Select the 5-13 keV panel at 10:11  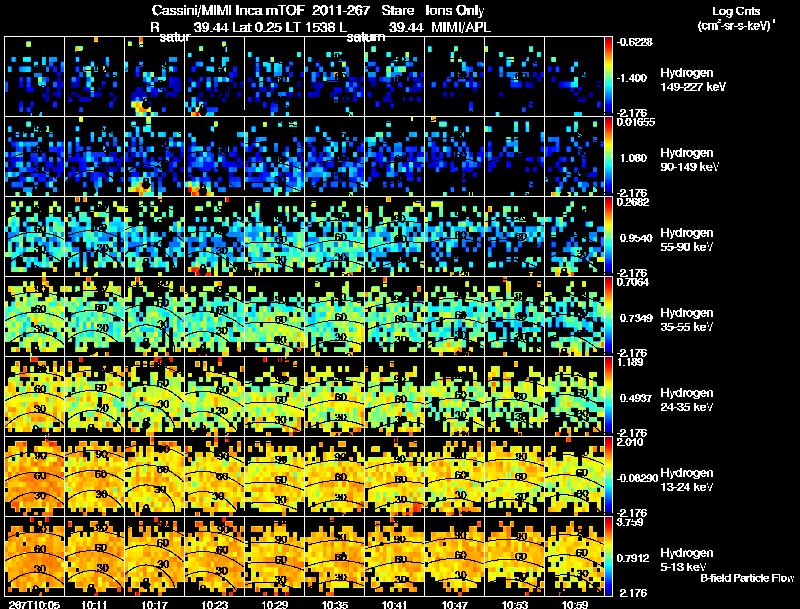pos(95,556)
